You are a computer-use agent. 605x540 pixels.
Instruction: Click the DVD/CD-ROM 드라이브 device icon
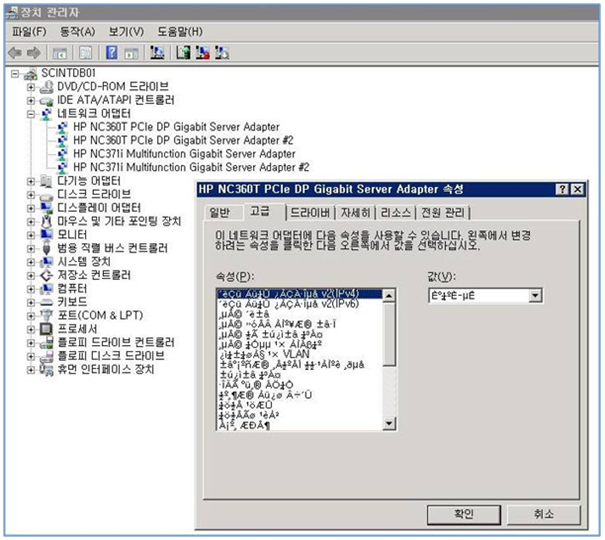coord(47,87)
